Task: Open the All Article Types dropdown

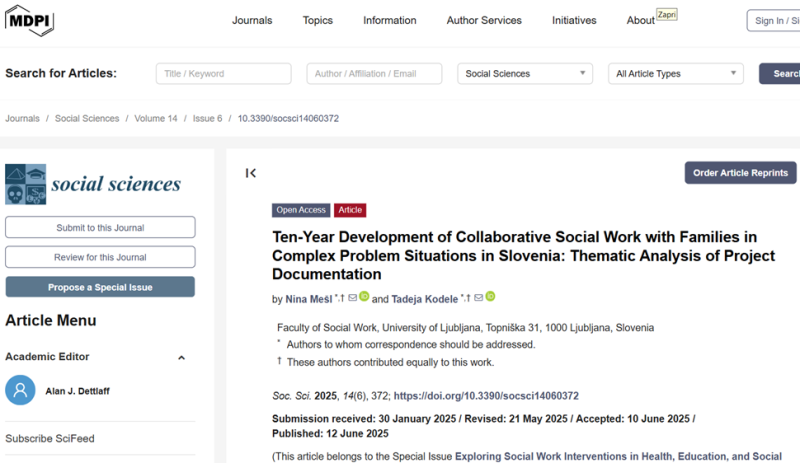Action: 676,73
